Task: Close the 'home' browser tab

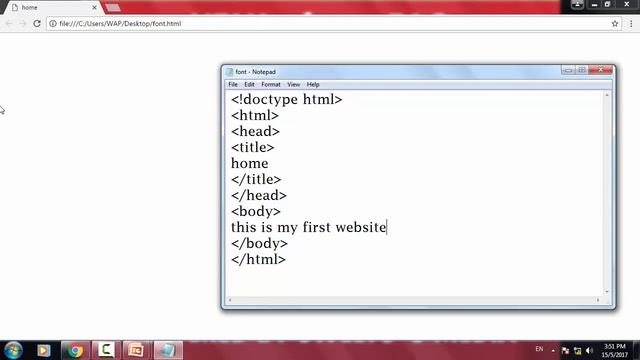Action: tap(94, 7)
